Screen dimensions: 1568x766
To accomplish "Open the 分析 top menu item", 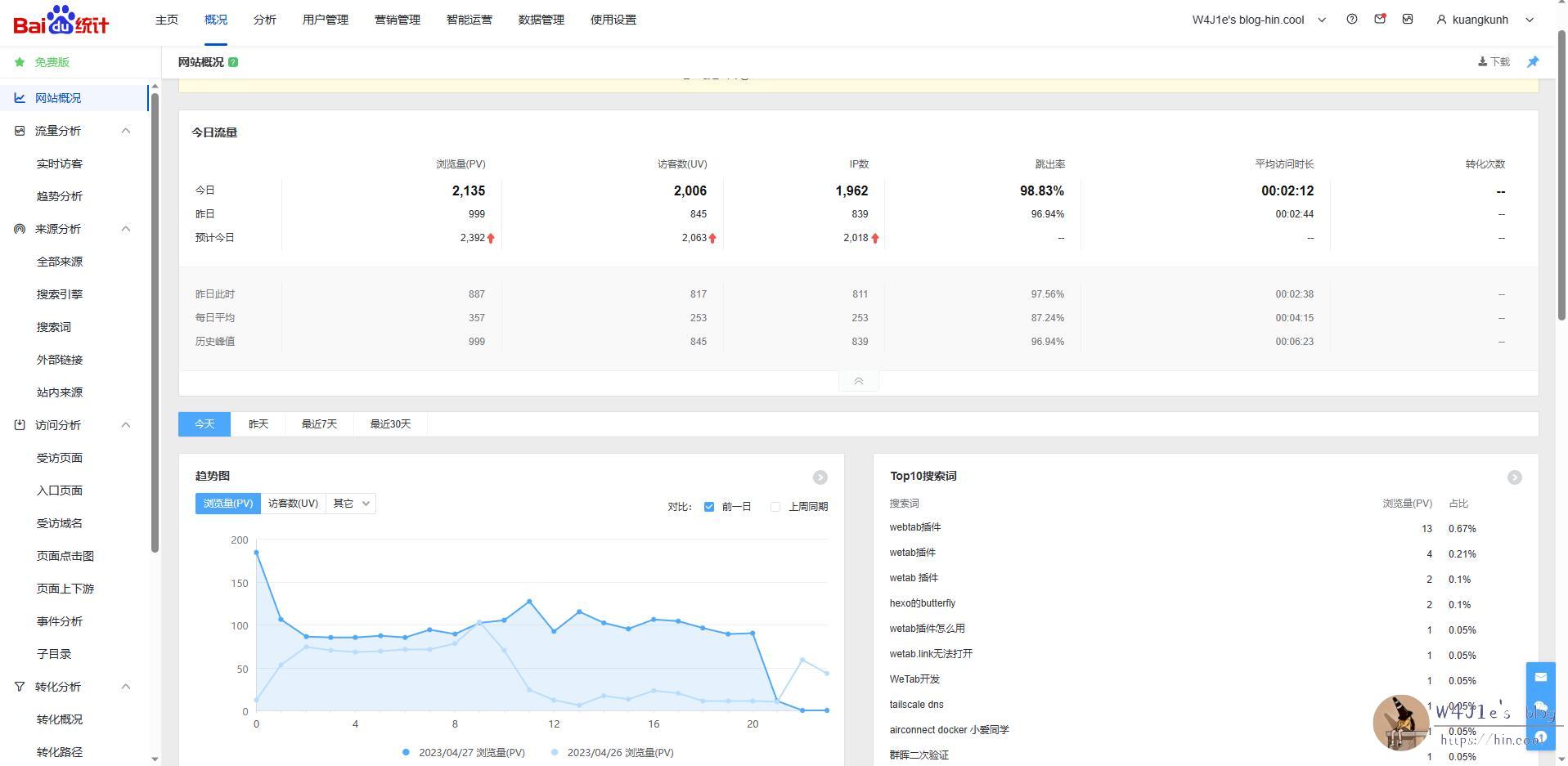I will pyautogui.click(x=264, y=20).
